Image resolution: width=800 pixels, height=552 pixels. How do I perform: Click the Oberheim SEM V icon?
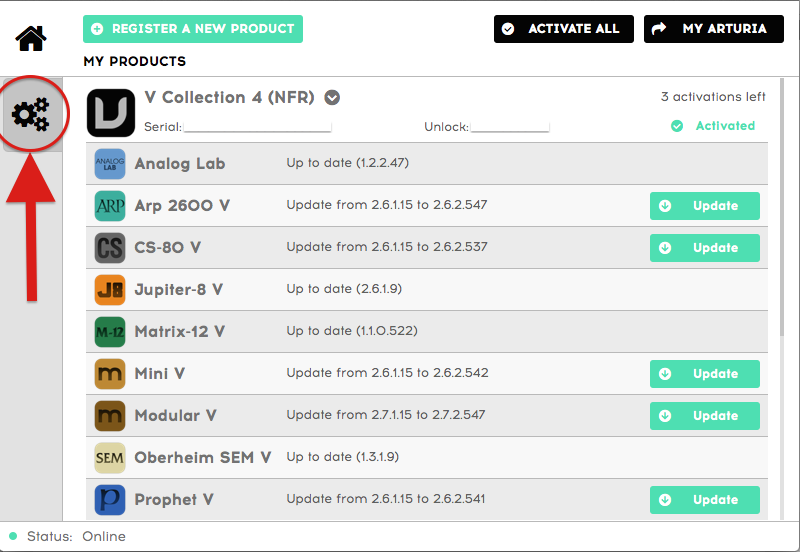click(x=110, y=458)
